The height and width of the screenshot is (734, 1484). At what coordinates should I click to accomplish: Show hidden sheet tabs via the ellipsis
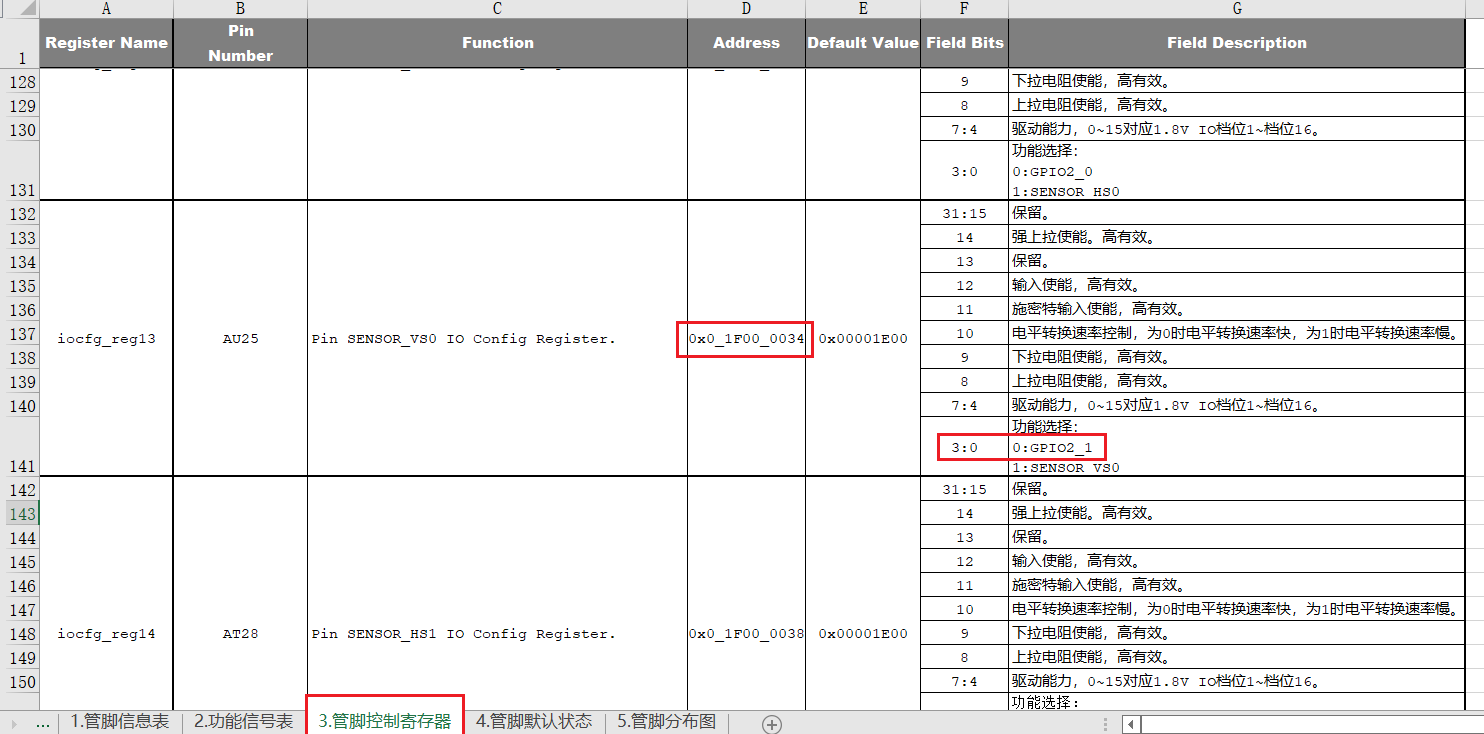coord(43,722)
